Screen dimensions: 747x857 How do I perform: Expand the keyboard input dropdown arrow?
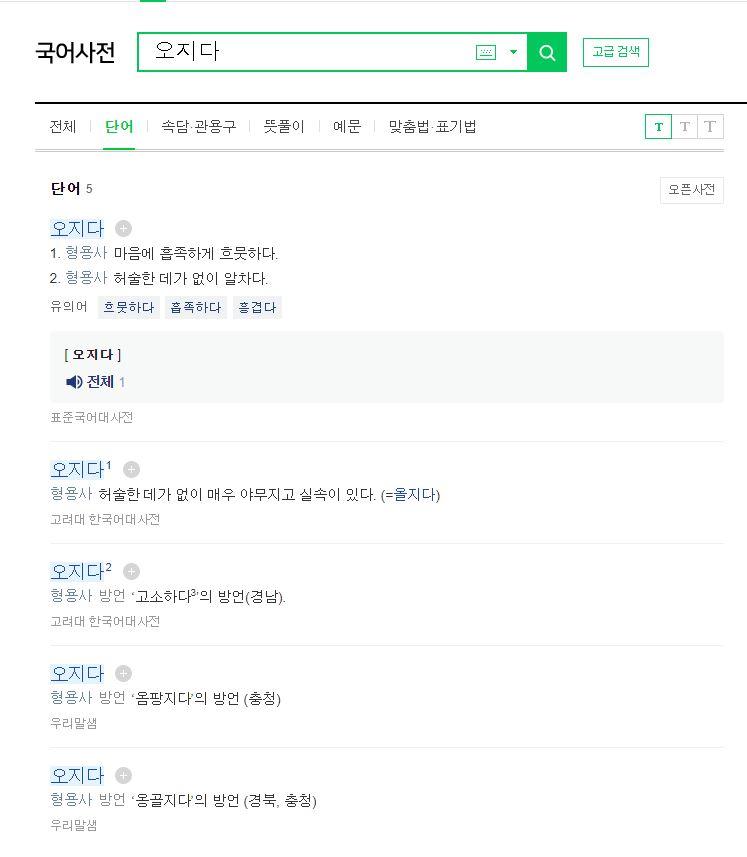513,52
